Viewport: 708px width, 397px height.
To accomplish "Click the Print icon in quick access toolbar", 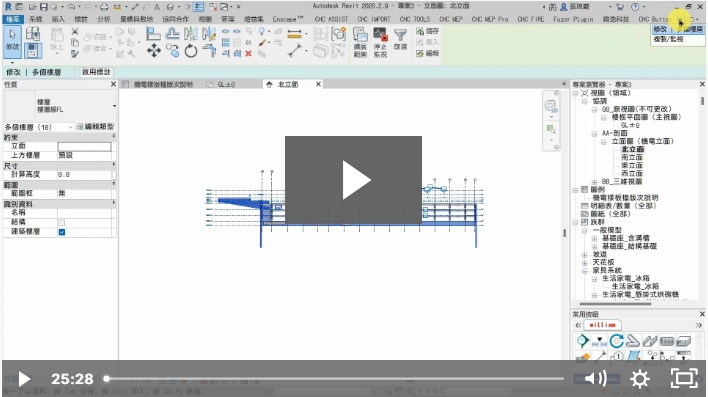I will pos(104,7).
